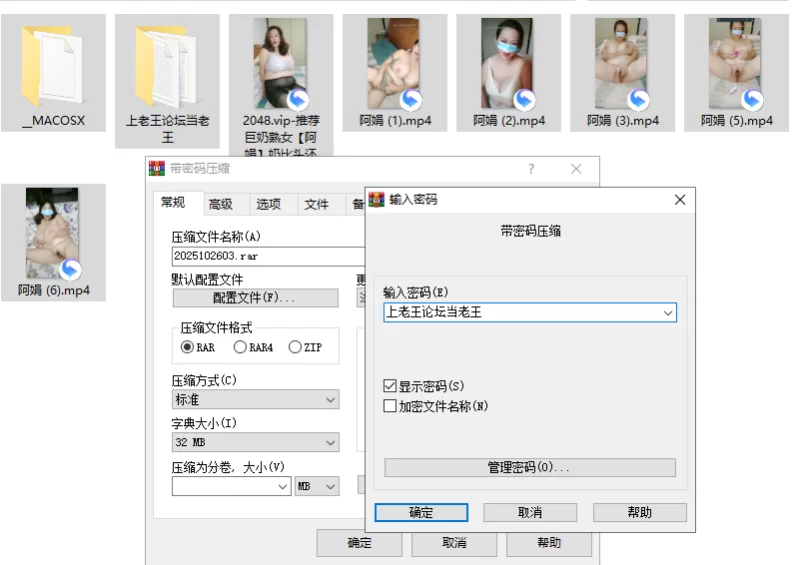
Task: Enable the 加密文件名称(N) checkbox
Action: tap(390, 406)
